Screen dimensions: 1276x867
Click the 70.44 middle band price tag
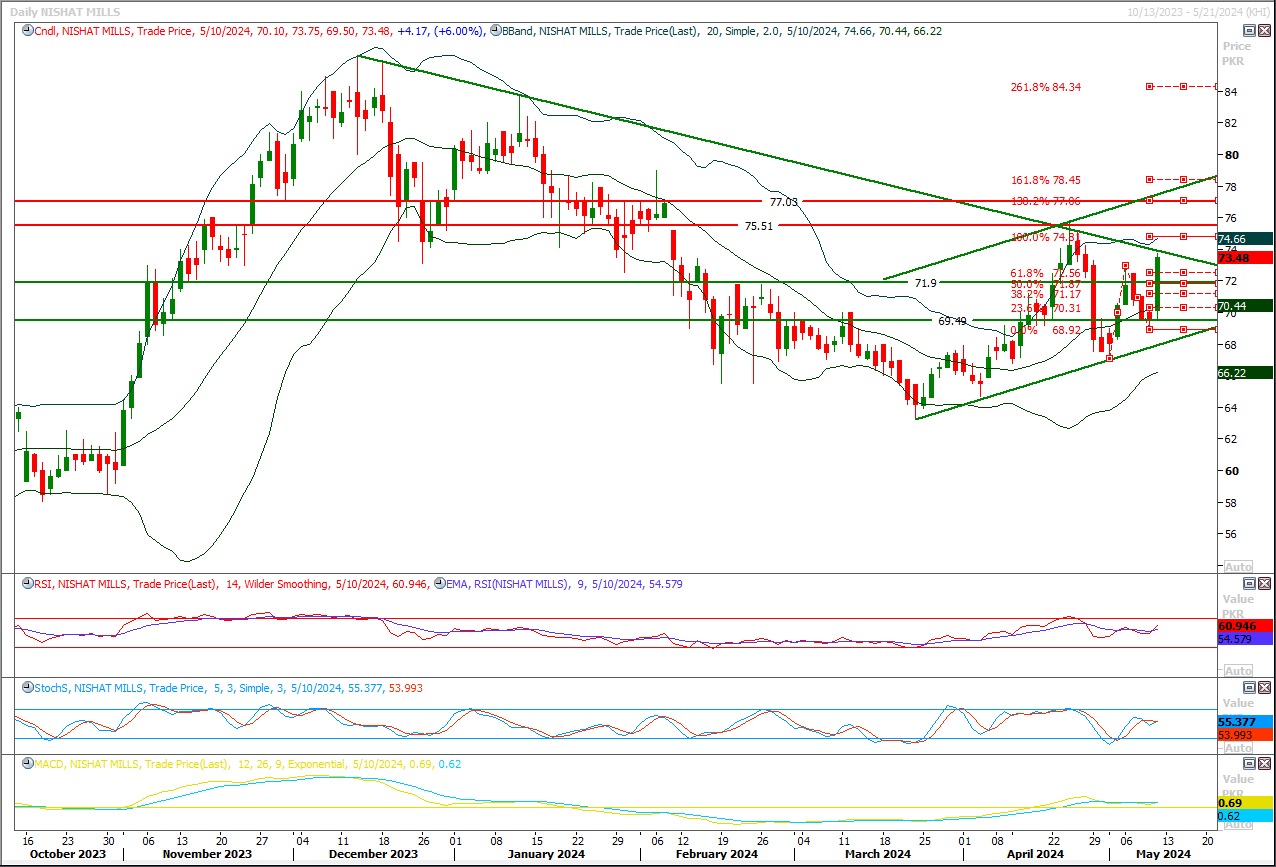pos(1244,306)
